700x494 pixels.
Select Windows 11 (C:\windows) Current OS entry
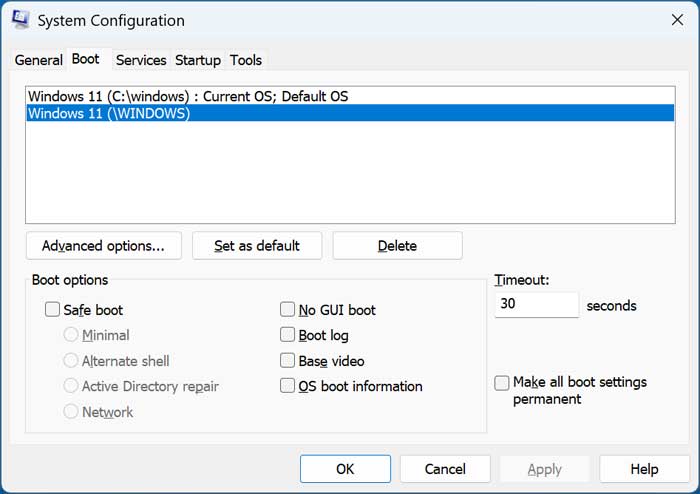(x=350, y=96)
